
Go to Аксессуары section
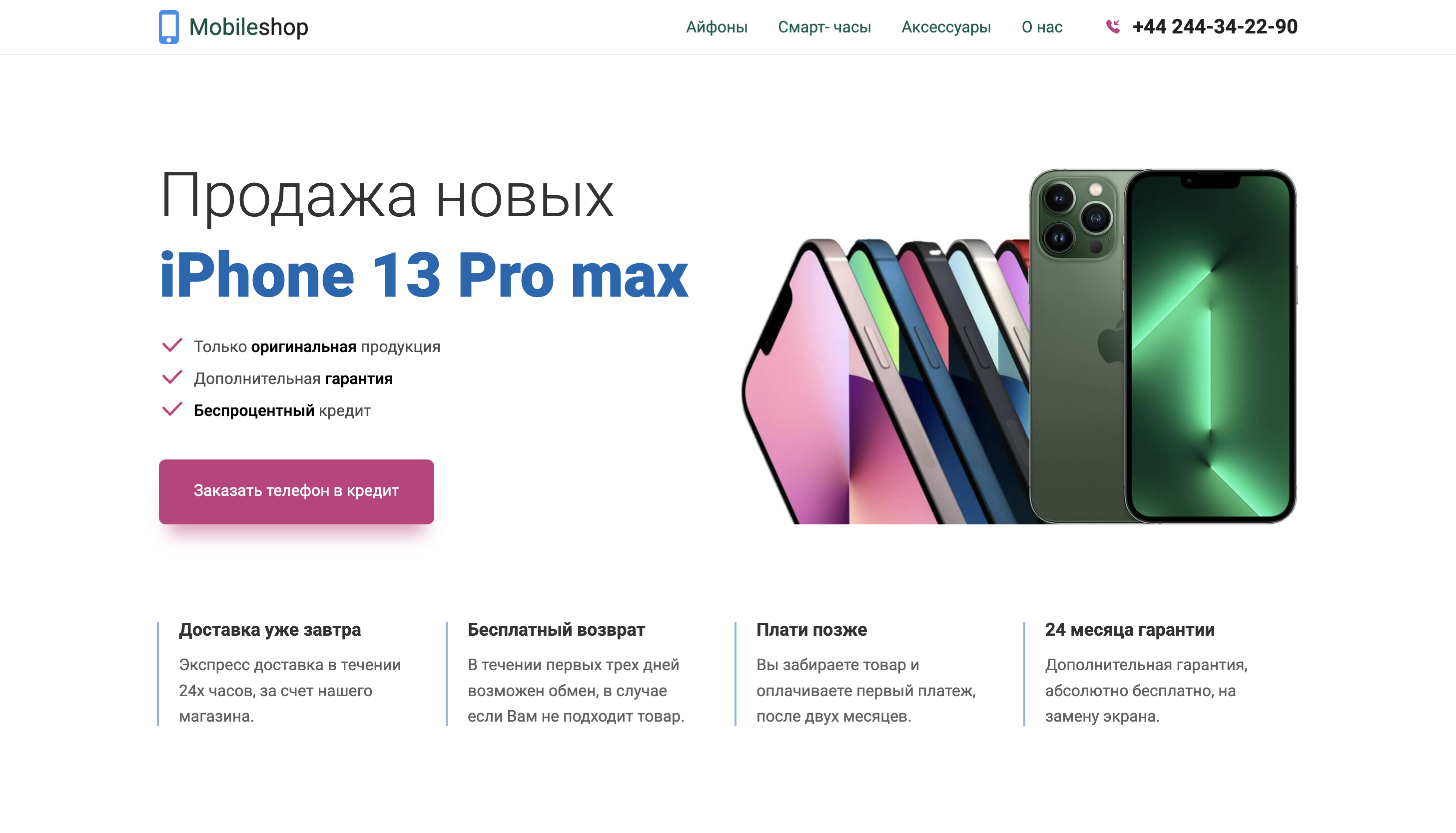click(x=946, y=27)
